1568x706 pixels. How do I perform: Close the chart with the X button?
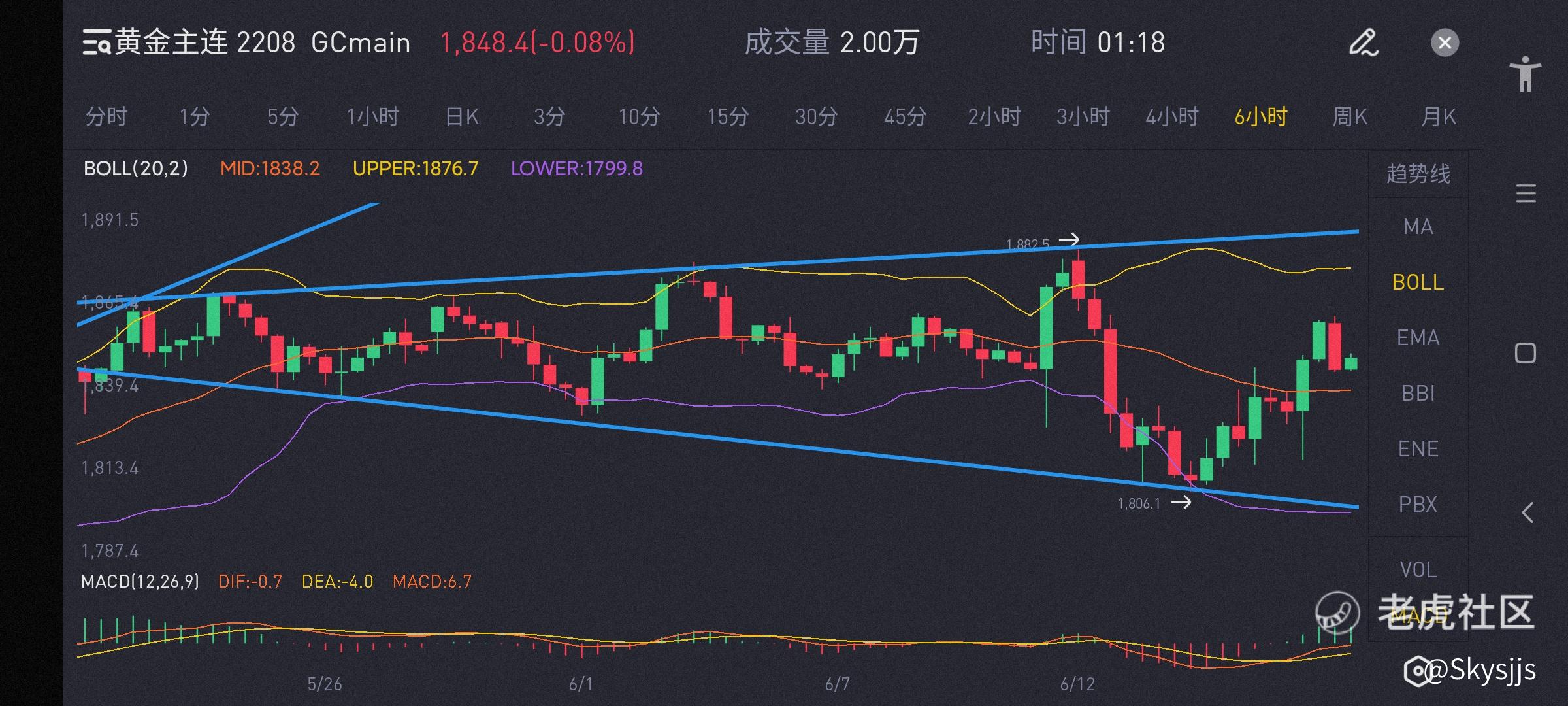[x=1445, y=43]
